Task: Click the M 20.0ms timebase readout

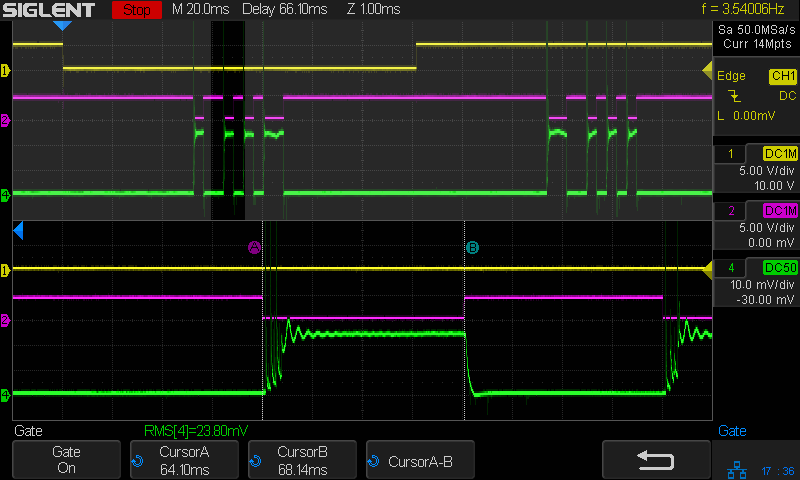Action: point(200,10)
